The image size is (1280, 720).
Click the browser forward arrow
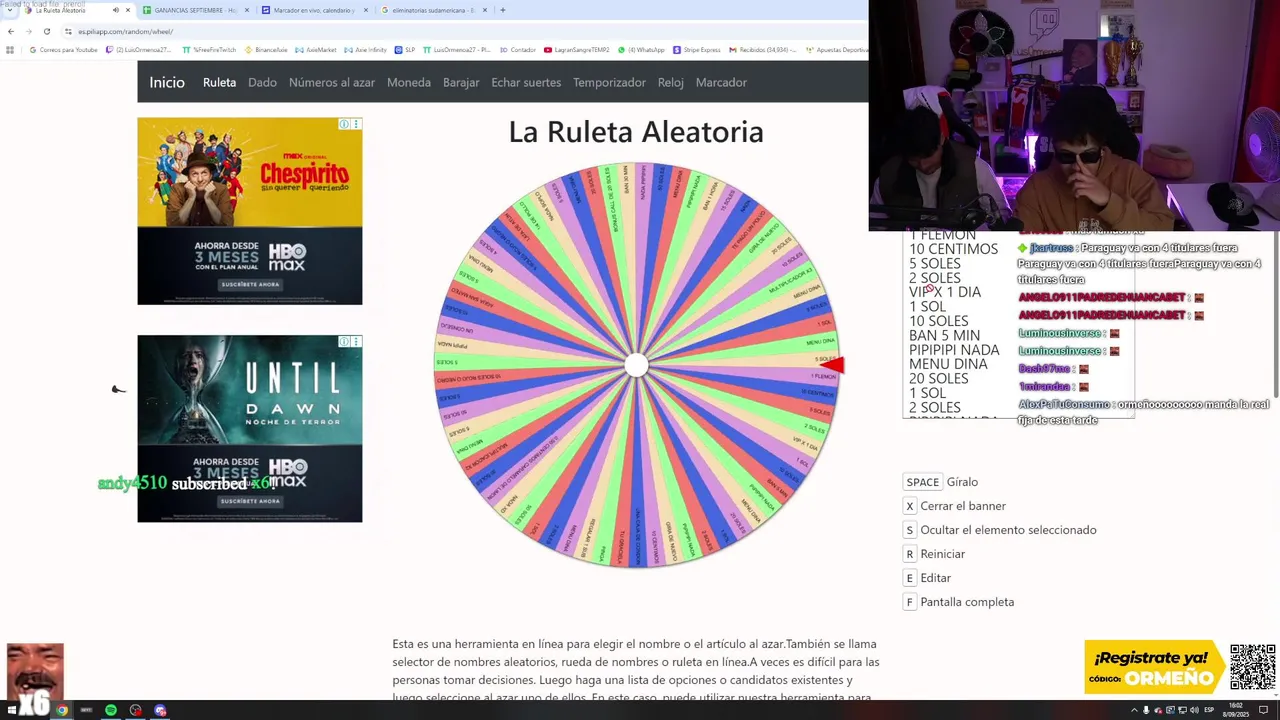[x=28, y=31]
